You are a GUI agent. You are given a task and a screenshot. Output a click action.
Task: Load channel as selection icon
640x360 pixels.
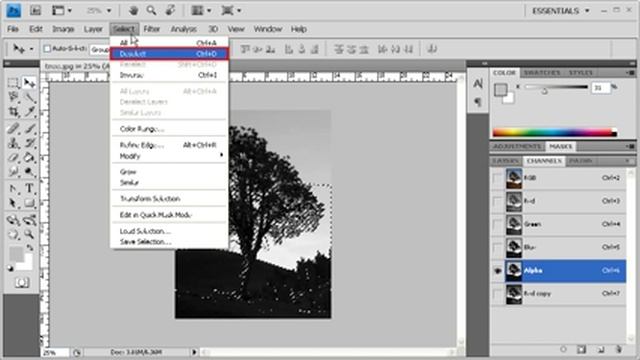[563, 349]
